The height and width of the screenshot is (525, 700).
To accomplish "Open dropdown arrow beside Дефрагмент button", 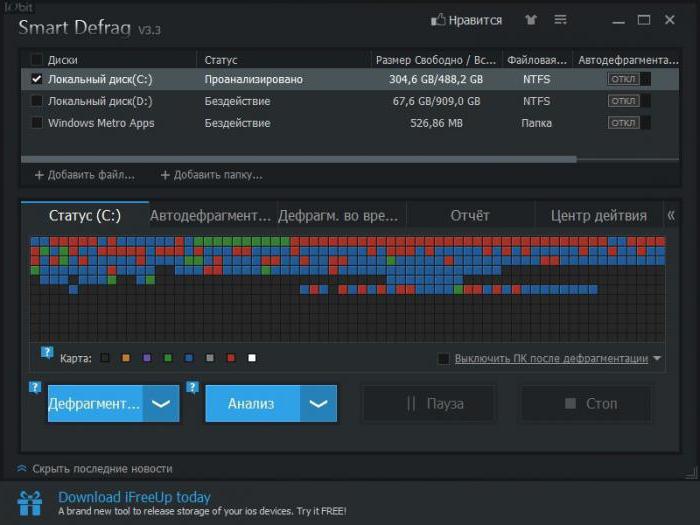I will 161,404.
